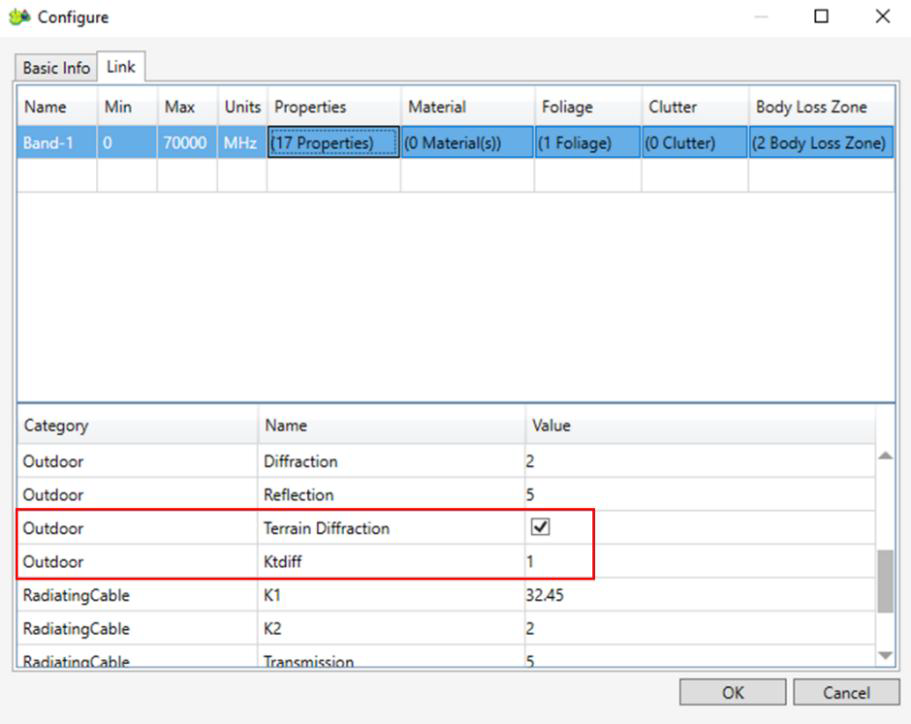This screenshot has height=724, width=911.
Task: Open the 0 Material(s) cell
Action: pos(467,143)
